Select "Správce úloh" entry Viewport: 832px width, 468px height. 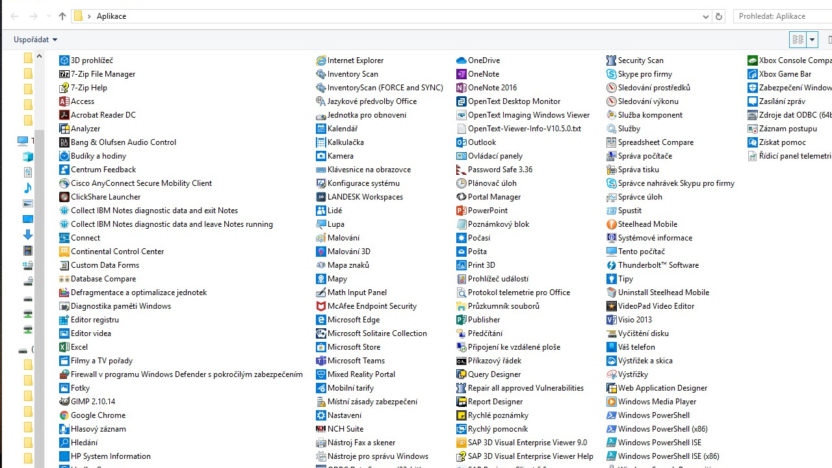tap(635, 197)
